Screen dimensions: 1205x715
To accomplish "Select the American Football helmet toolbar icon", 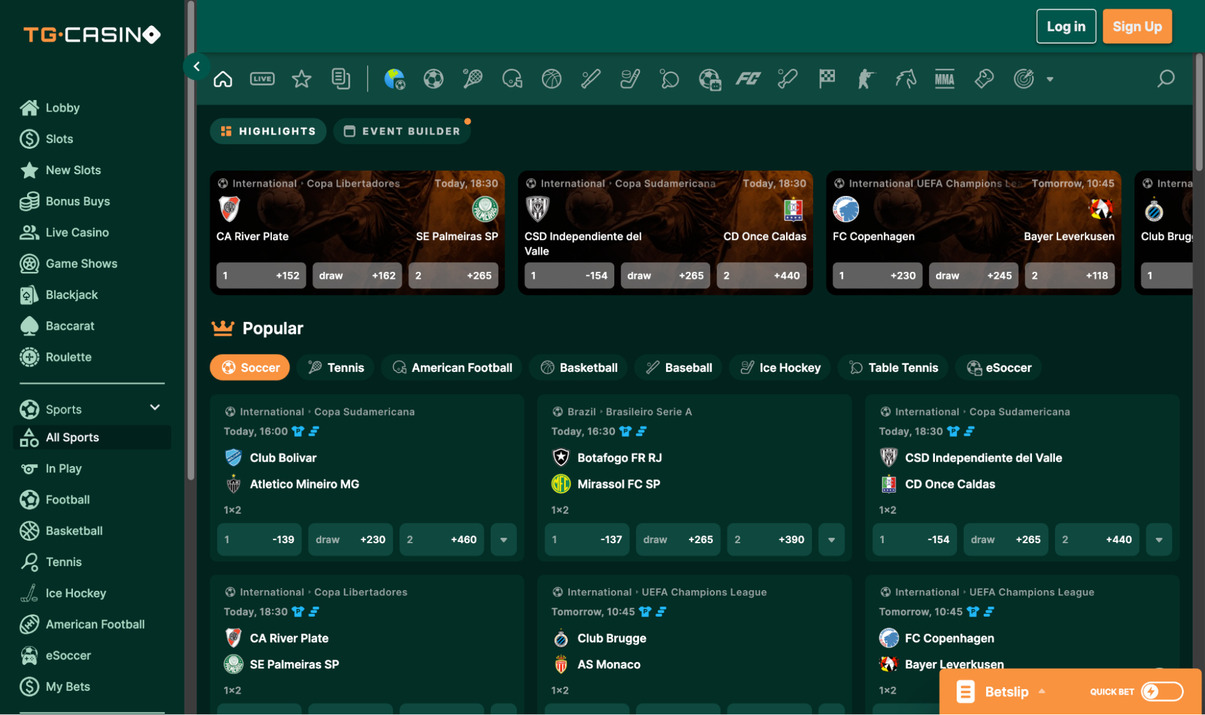I will click(512, 79).
